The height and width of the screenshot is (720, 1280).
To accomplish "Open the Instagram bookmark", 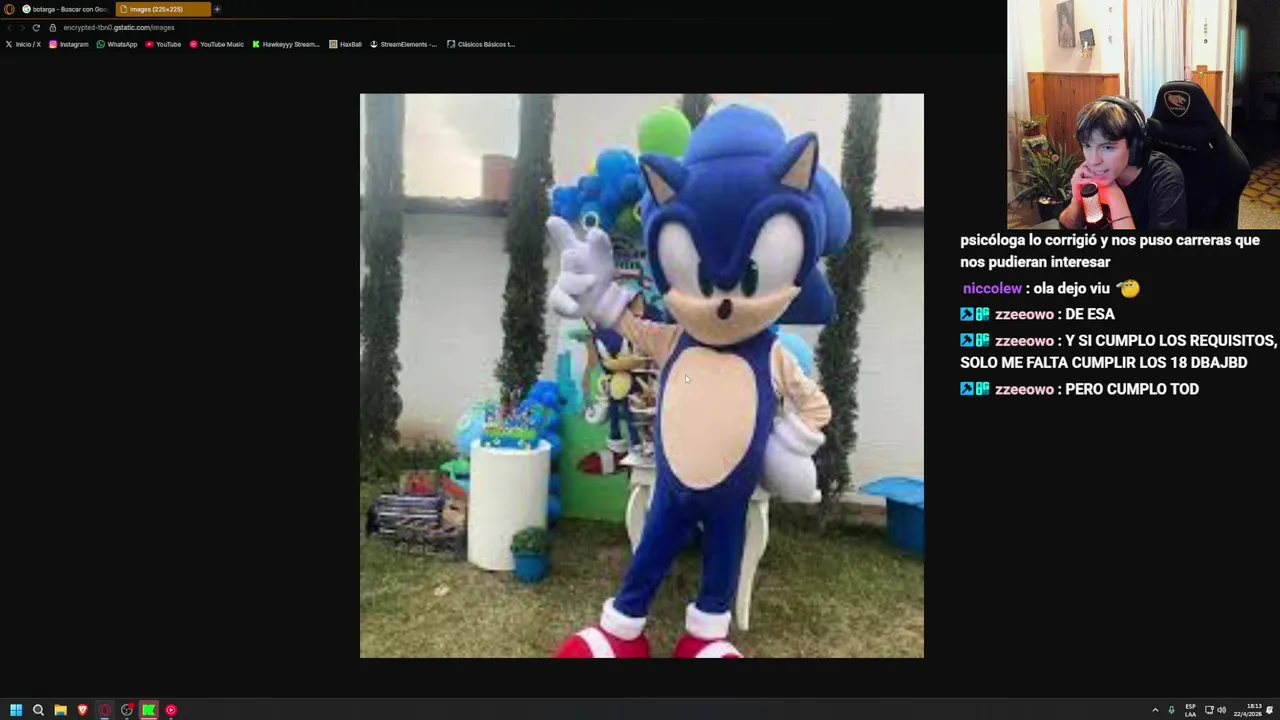I will click(x=69, y=44).
